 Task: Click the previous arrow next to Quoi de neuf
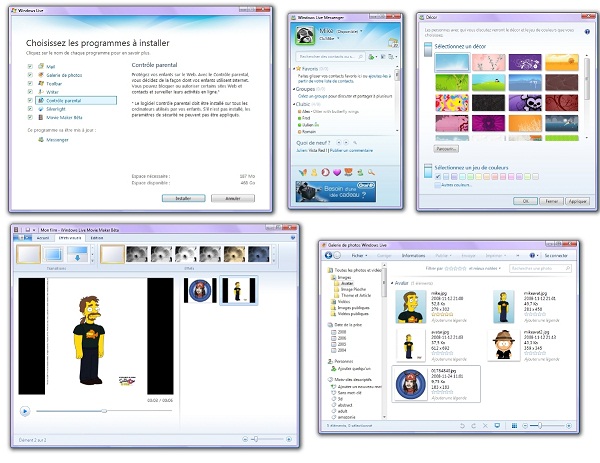(x=339, y=142)
